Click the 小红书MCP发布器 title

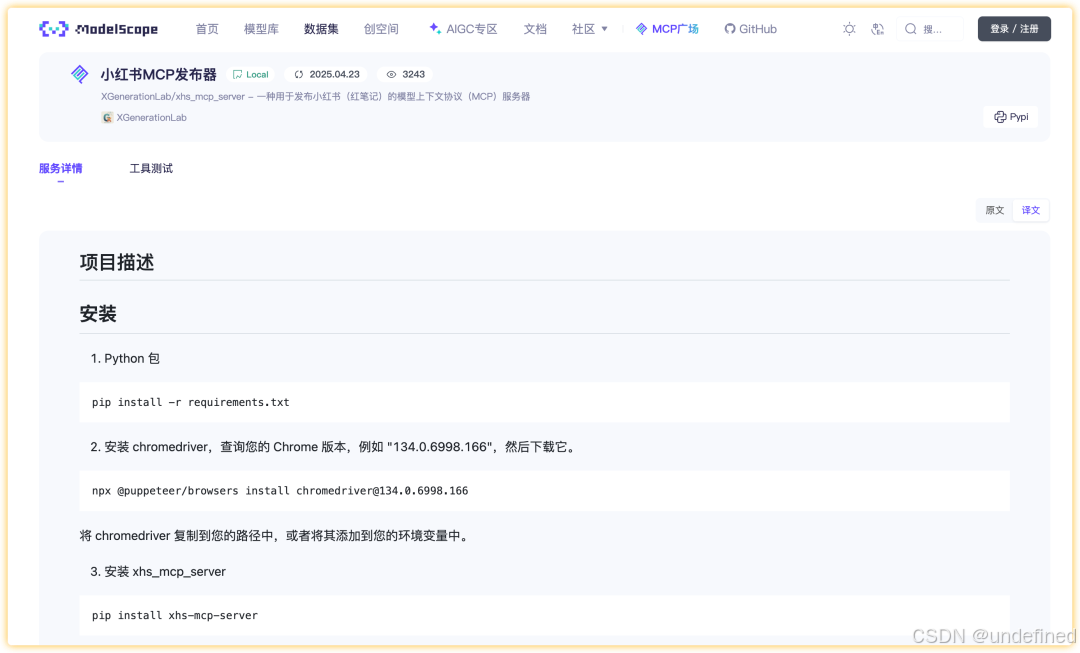pyautogui.click(x=158, y=74)
